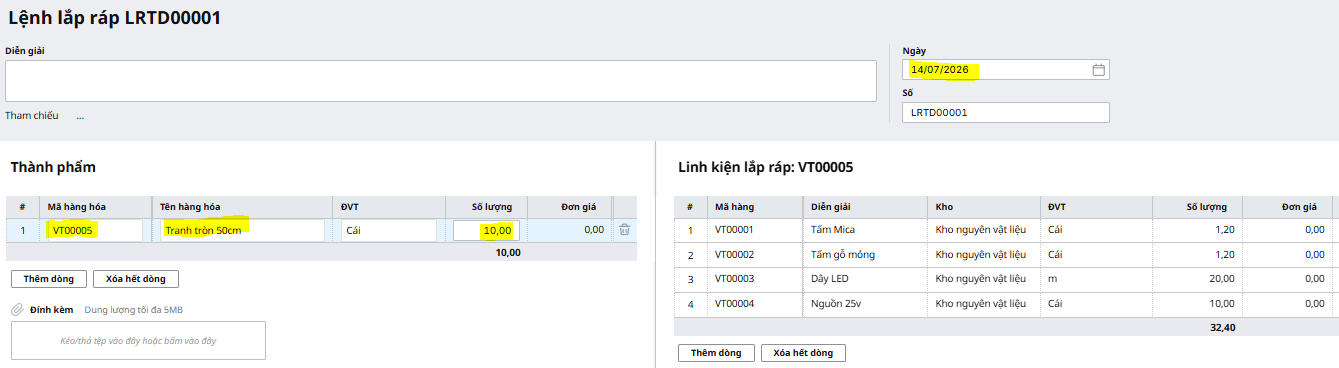Click the ĐVT field Cái in Thành phẩm
1339x368 pixels.
click(389, 230)
